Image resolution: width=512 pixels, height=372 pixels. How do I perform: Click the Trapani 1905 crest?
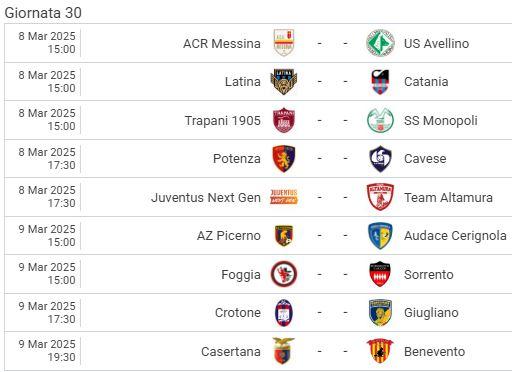[284, 120]
